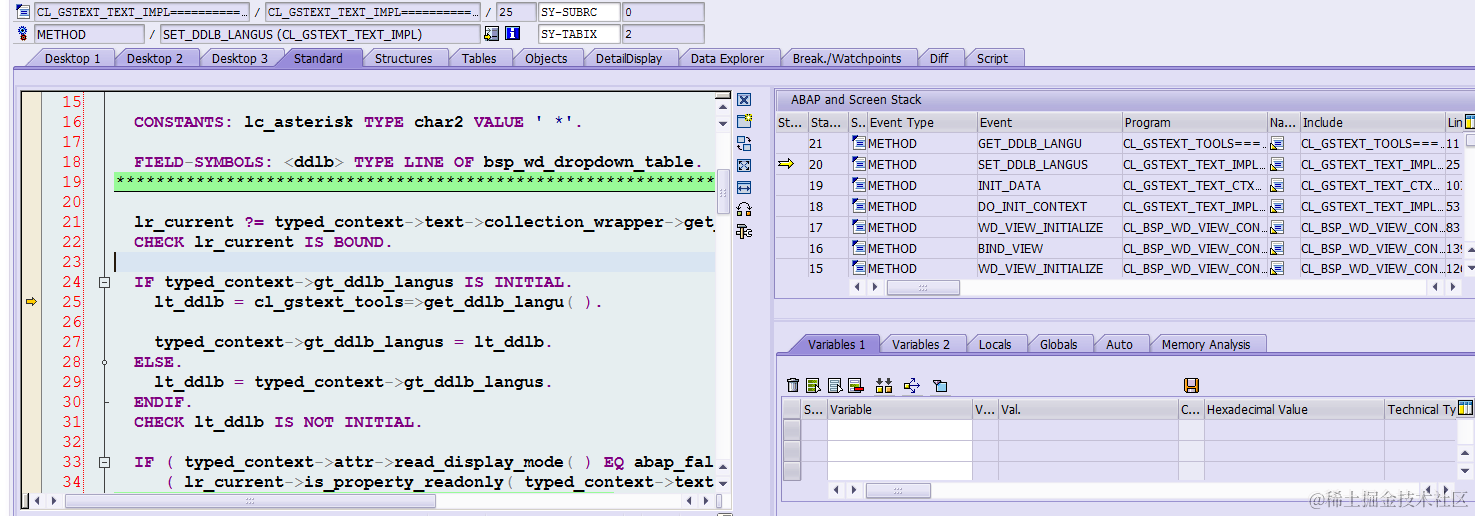Image resolution: width=1475 pixels, height=516 pixels.
Task: Open the Data Explorer tab
Action: click(x=727, y=58)
